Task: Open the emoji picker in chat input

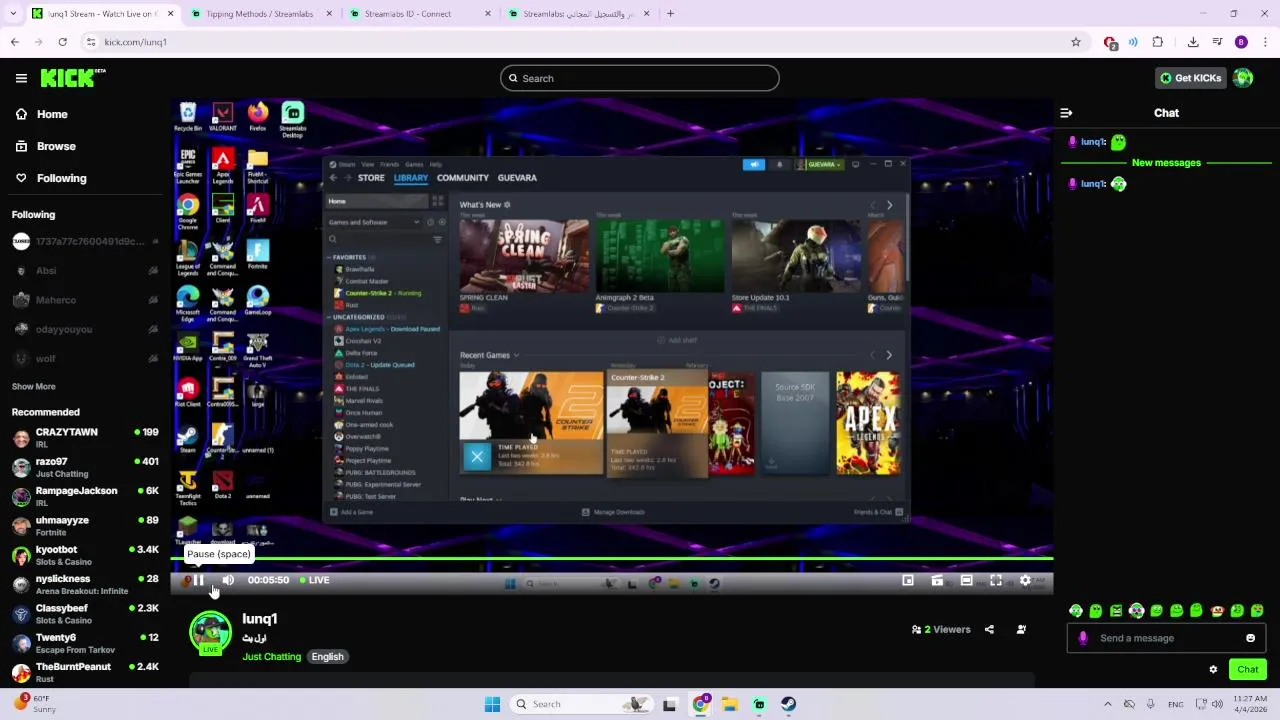Action: click(x=1250, y=638)
